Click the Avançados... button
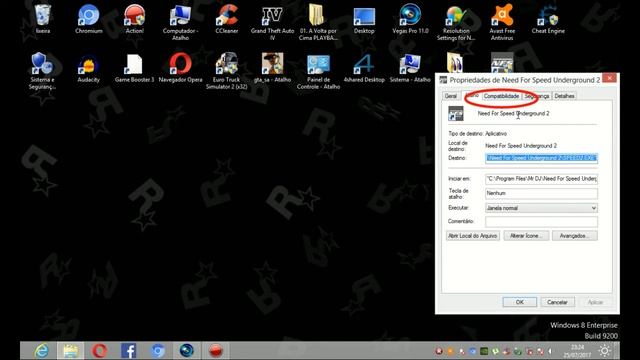This screenshot has height=360, width=640. click(x=574, y=236)
